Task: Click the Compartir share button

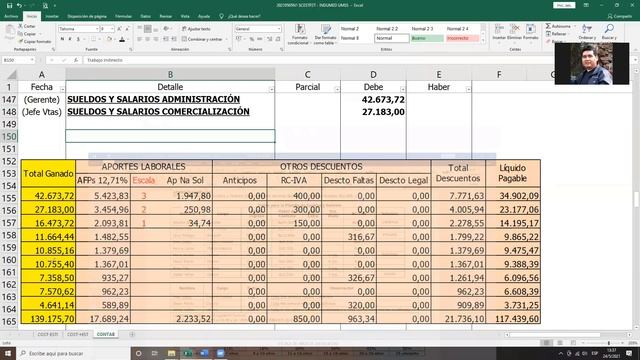Action: pos(620,16)
